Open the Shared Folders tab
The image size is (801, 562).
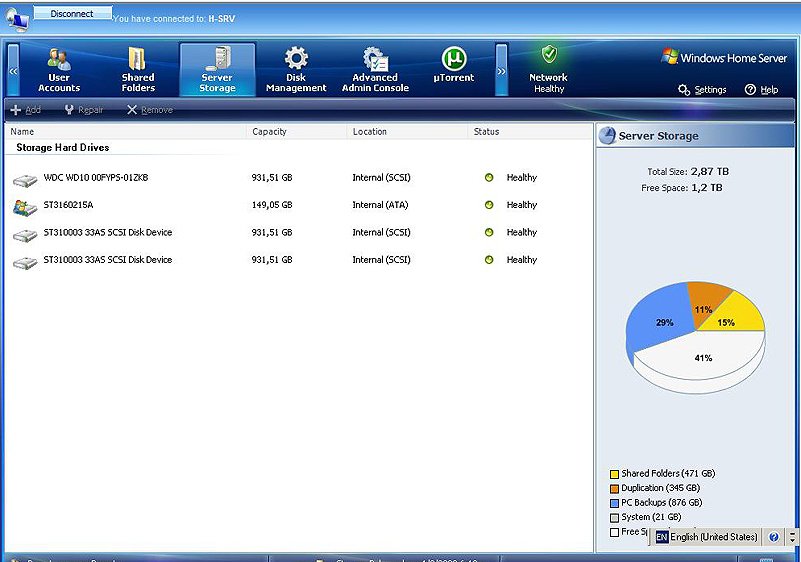pos(138,69)
